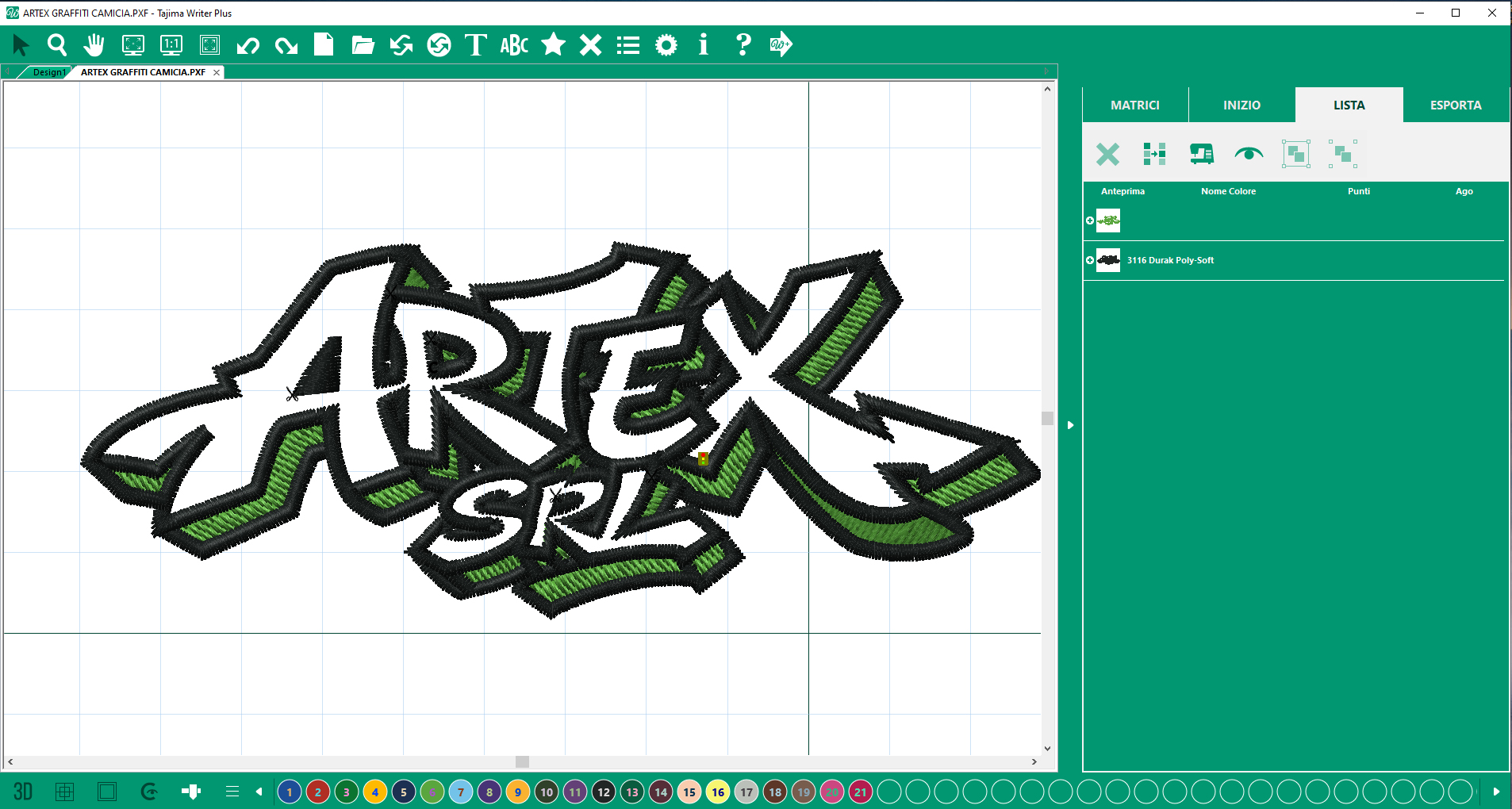Expand the green thread color row
The image size is (1512, 809).
tap(1090, 220)
